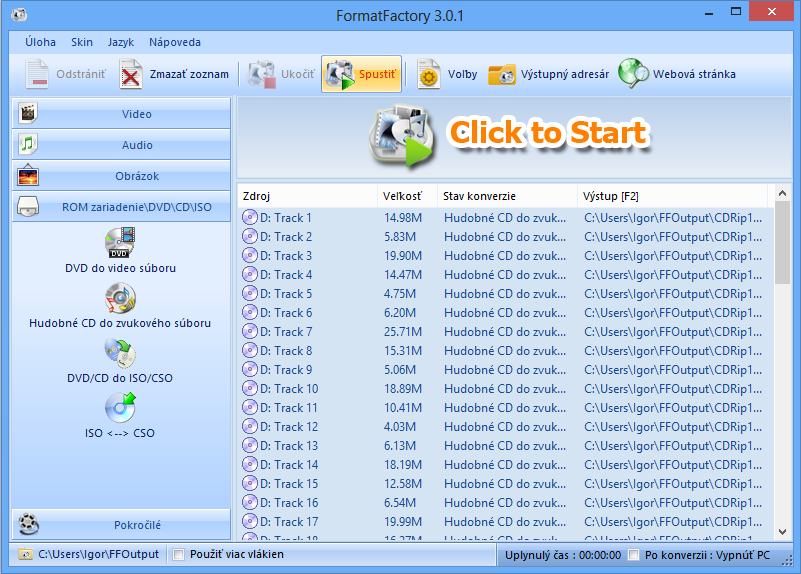Click the disc icon of Track 11
801x574 pixels.
pos(250,408)
